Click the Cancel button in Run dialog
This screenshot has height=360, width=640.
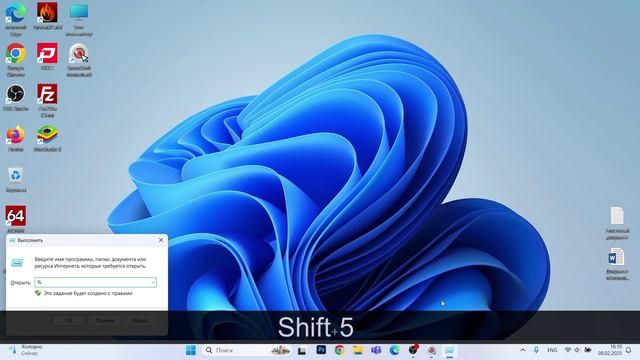click(x=104, y=321)
